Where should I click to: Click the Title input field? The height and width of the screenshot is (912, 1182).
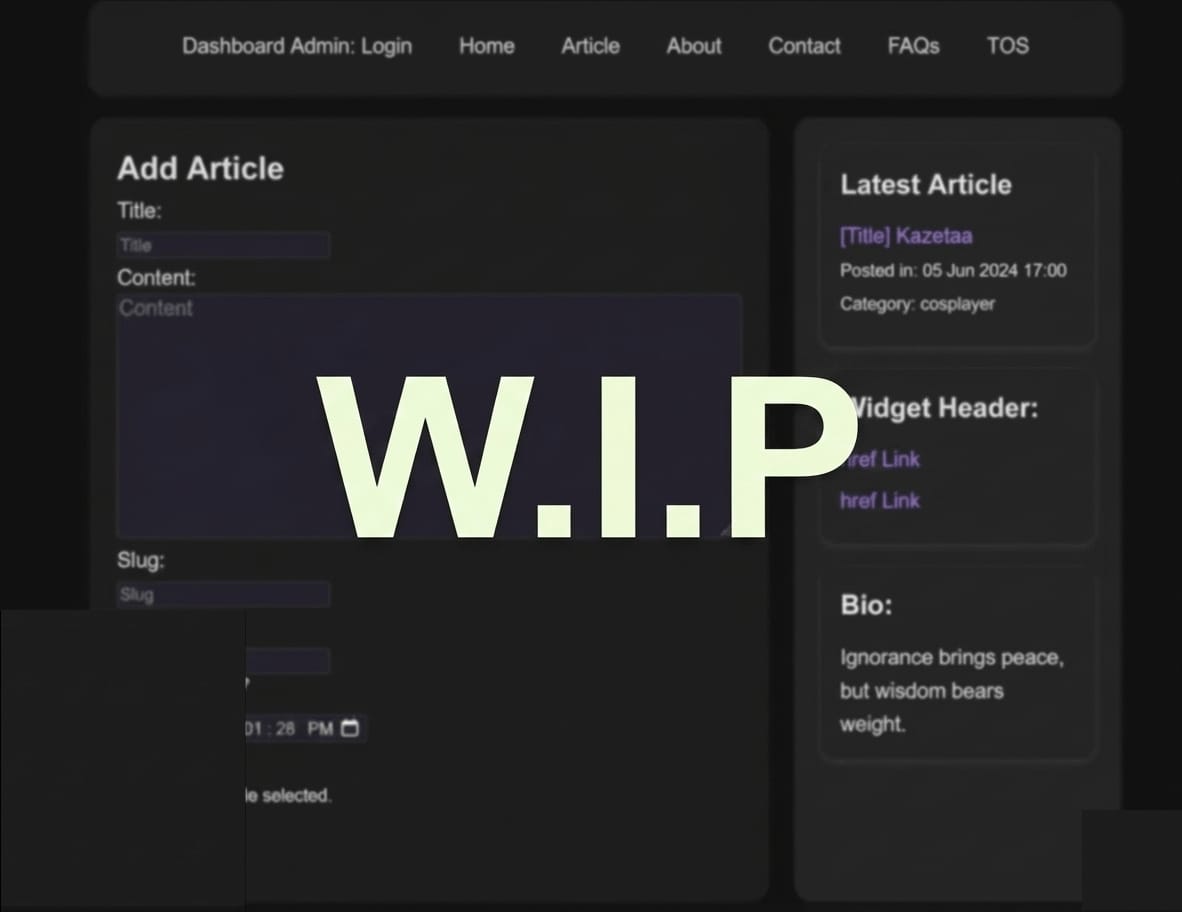pyautogui.click(x=224, y=246)
